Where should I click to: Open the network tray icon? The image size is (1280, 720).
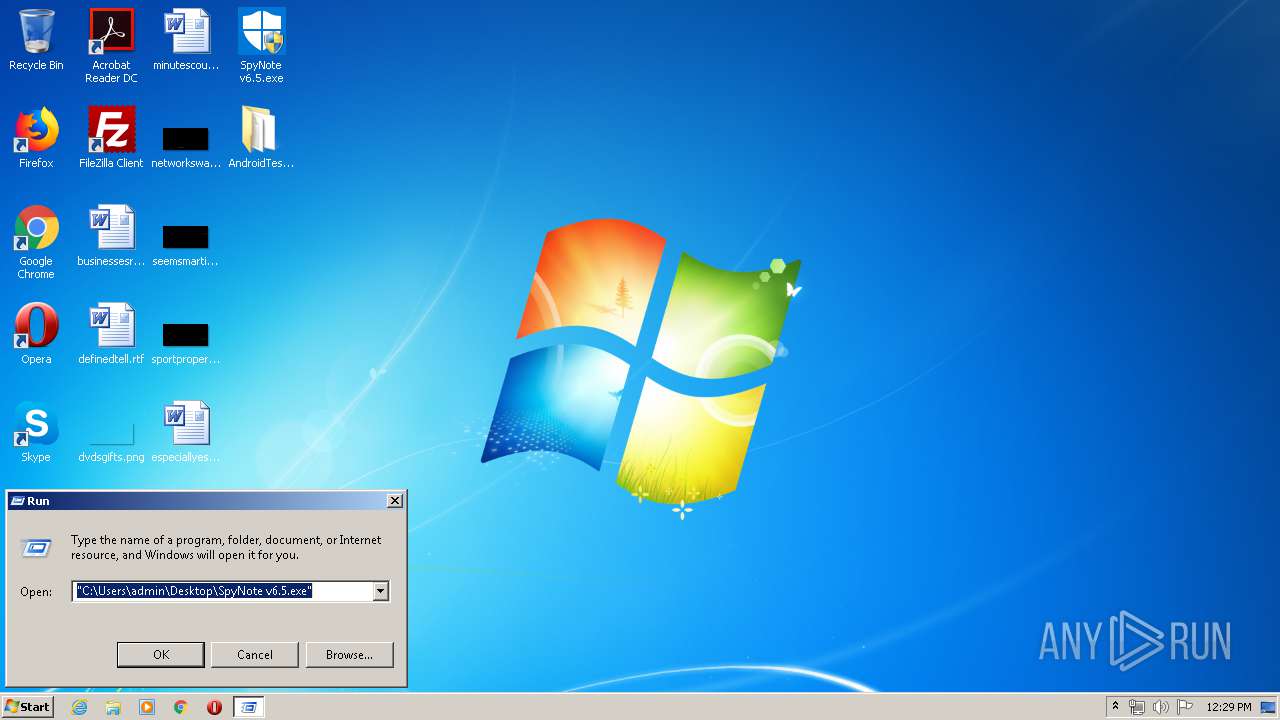[x=1137, y=707]
